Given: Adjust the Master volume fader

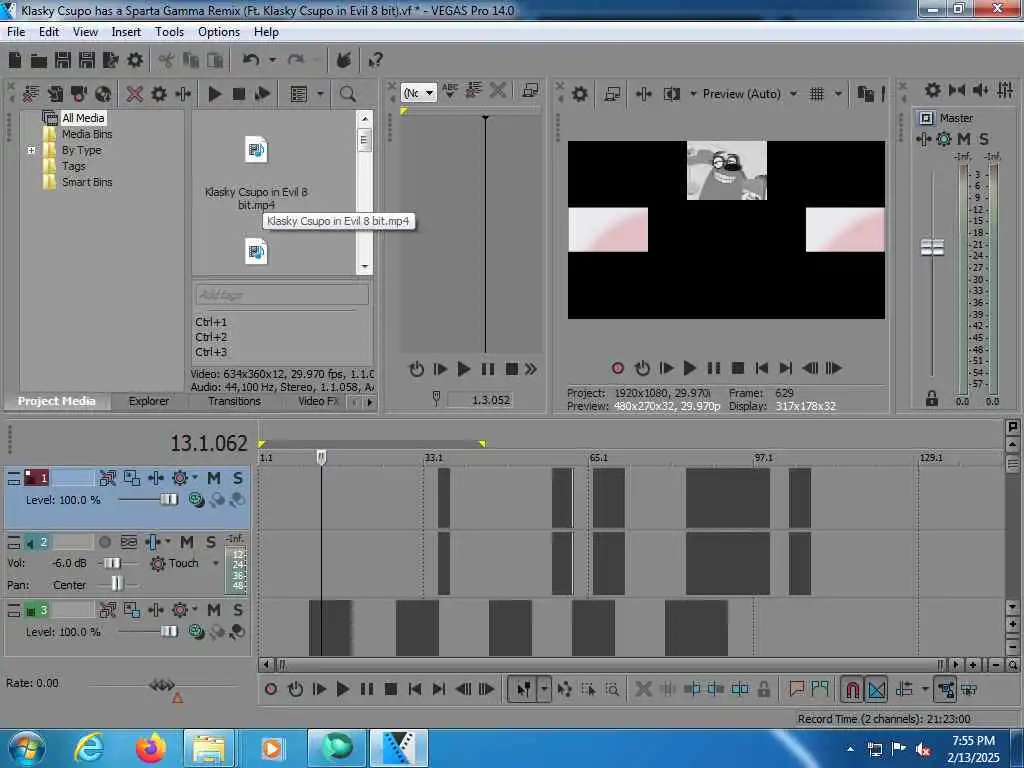Looking at the screenshot, I should [x=932, y=248].
